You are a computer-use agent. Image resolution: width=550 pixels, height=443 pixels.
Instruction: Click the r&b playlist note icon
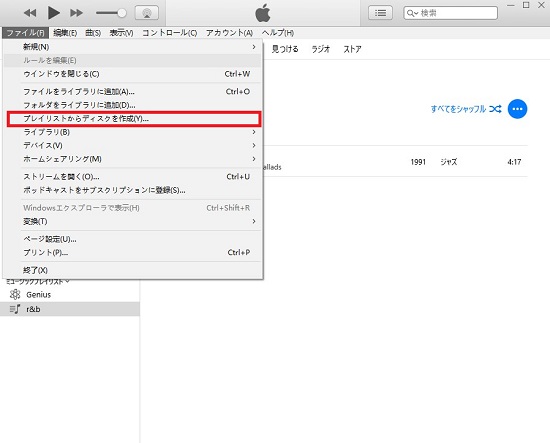tap(15, 309)
